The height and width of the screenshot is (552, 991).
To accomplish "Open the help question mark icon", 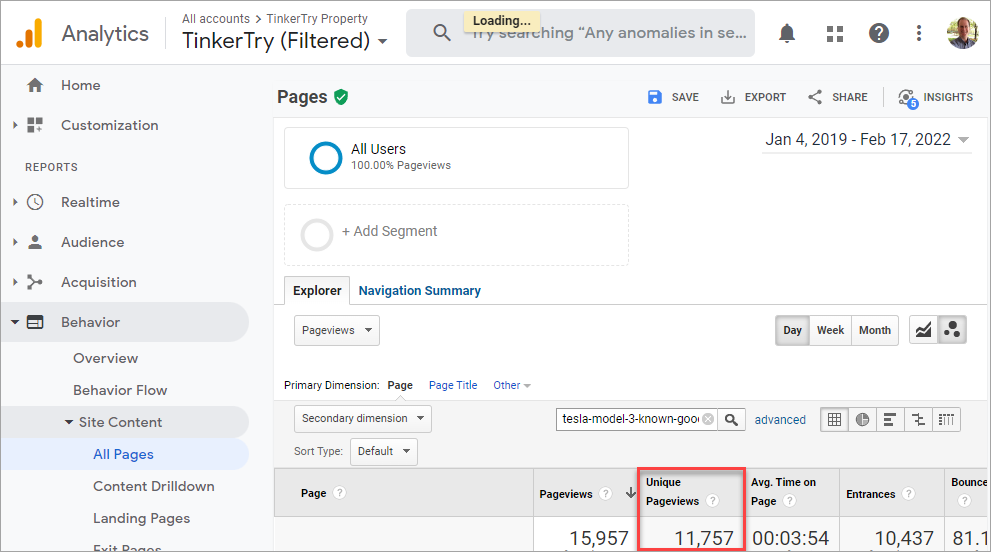I will (x=879, y=33).
